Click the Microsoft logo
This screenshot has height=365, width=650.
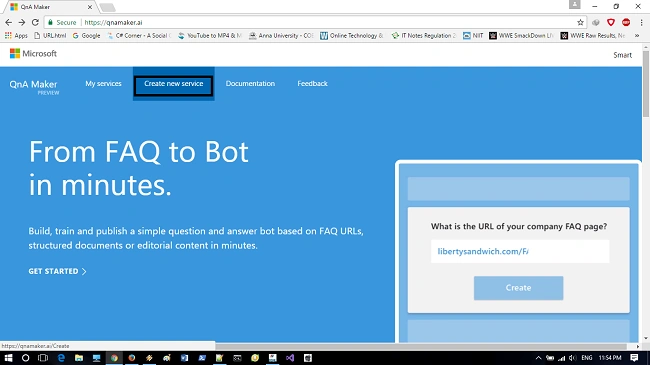(33, 54)
